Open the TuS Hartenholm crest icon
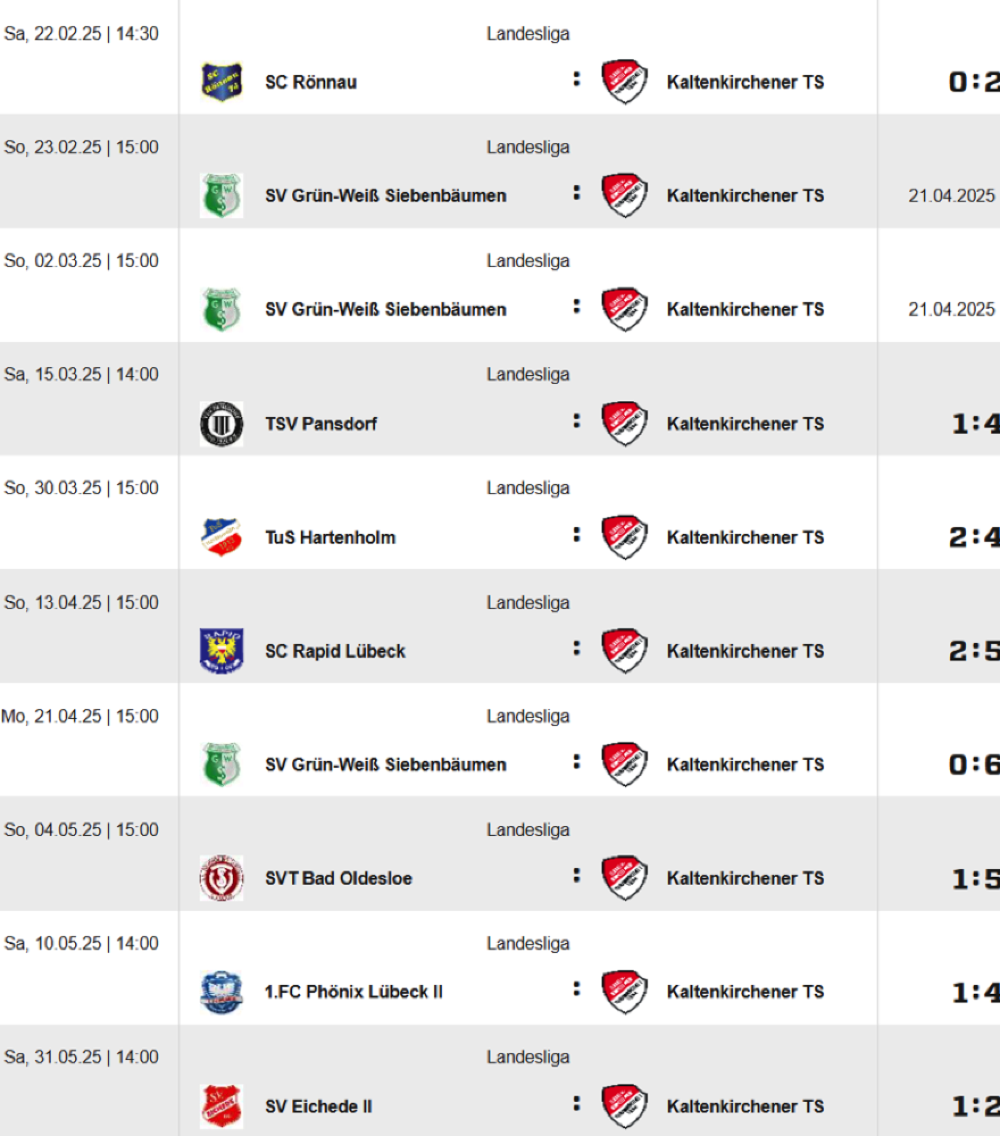1000x1136 pixels. click(221, 537)
